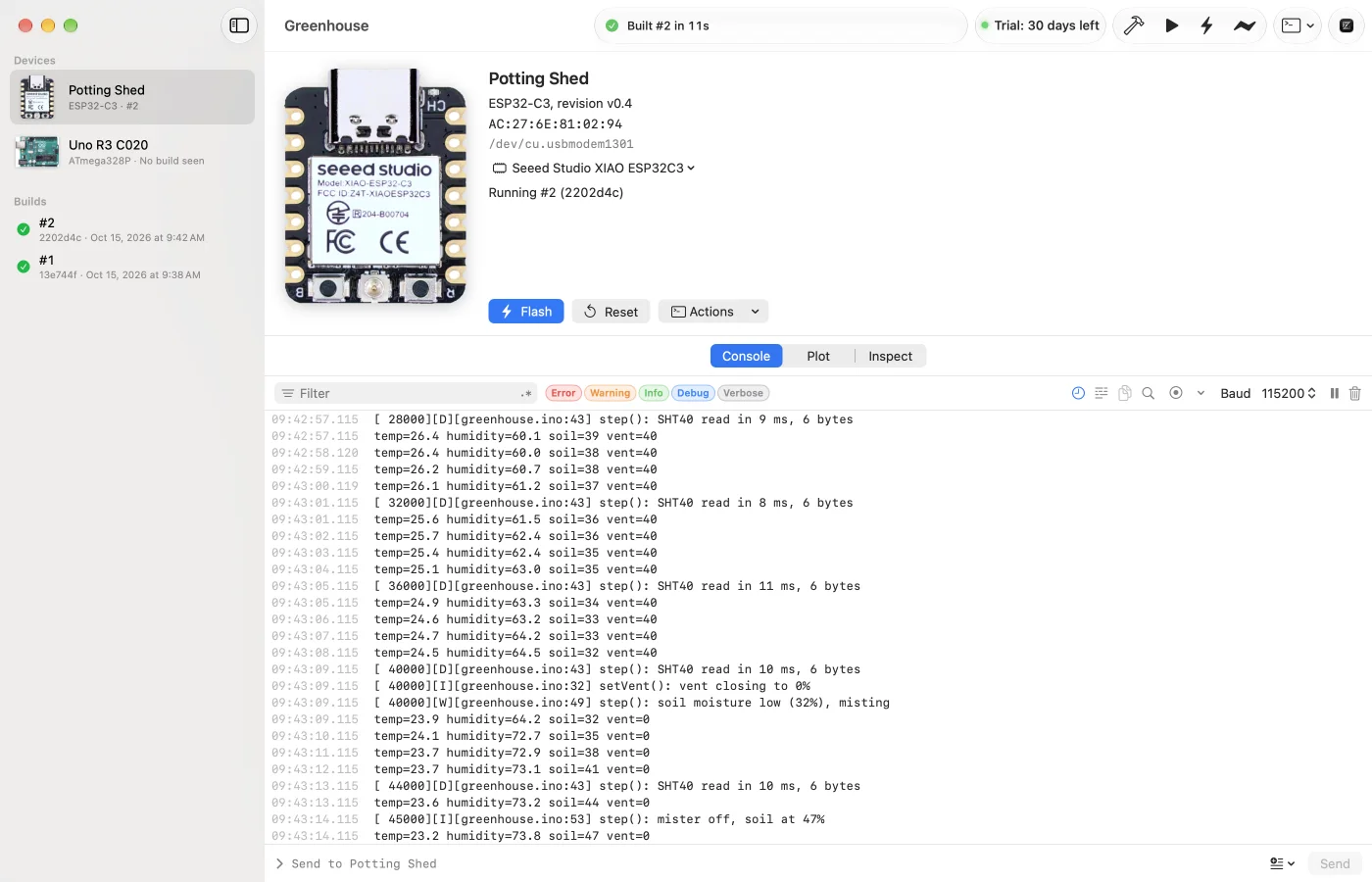The height and width of the screenshot is (882, 1372).
Task: Switch to the Console tab
Action: [x=746, y=356]
